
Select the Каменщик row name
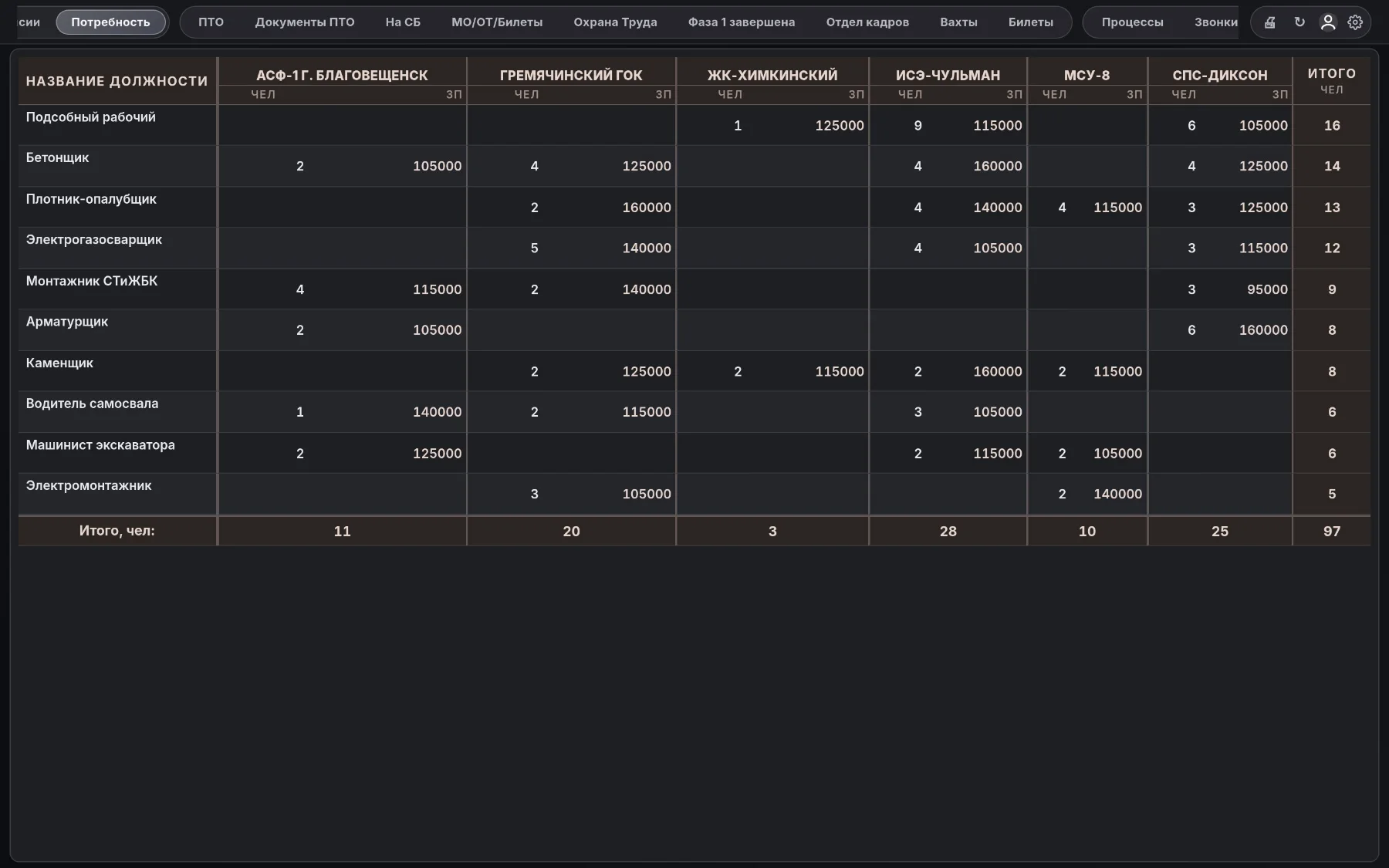point(59,363)
